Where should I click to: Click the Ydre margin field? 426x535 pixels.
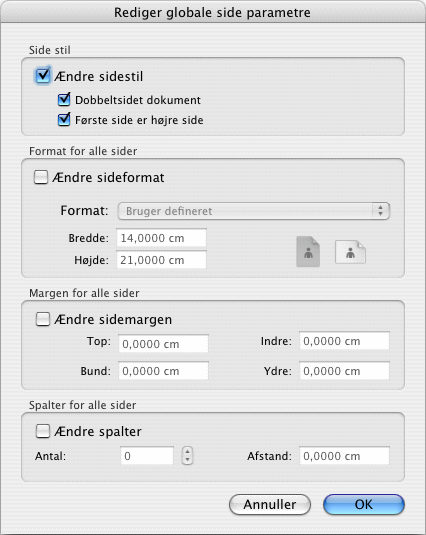344,371
